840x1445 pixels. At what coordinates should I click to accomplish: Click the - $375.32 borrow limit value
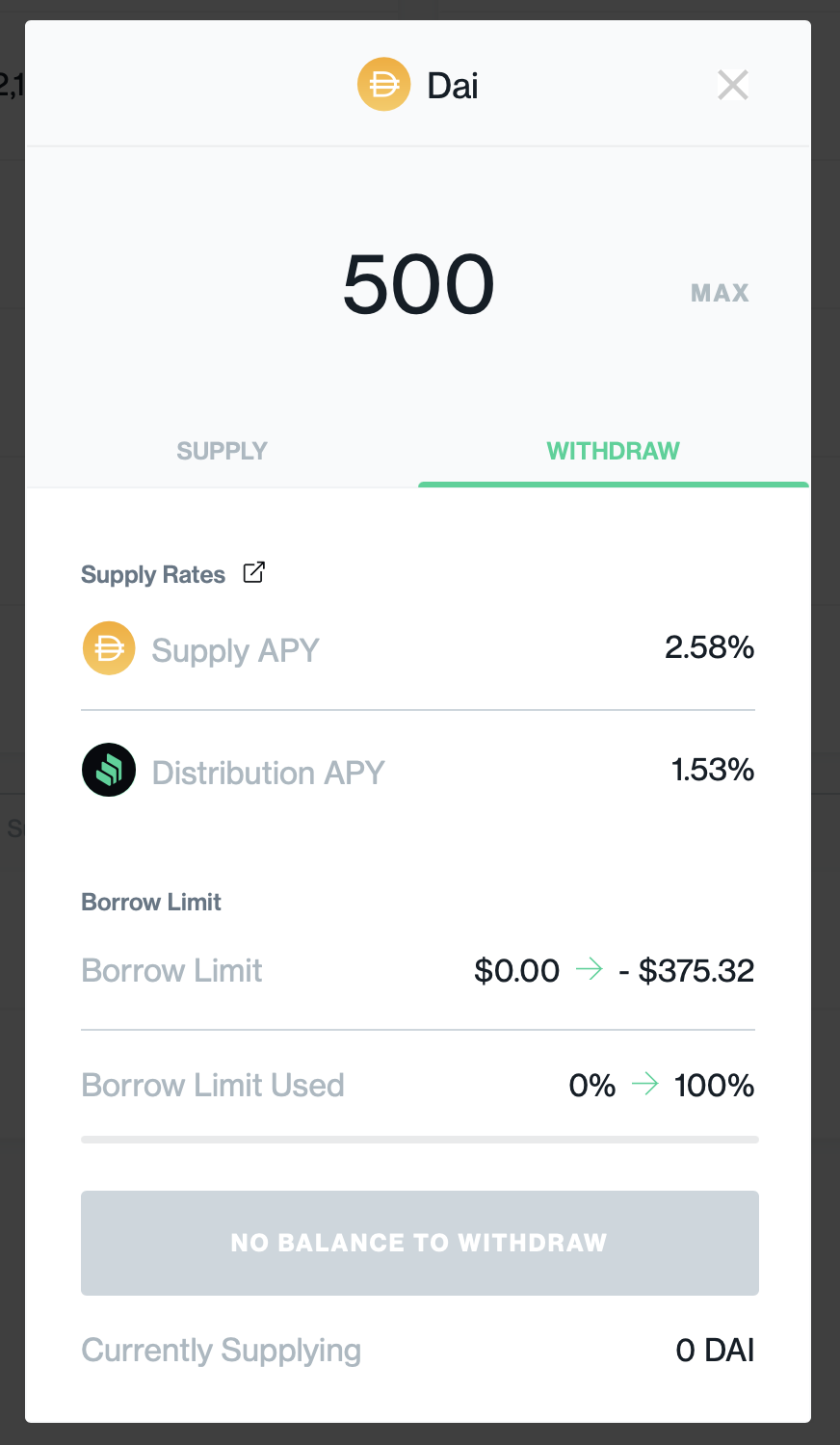686,971
